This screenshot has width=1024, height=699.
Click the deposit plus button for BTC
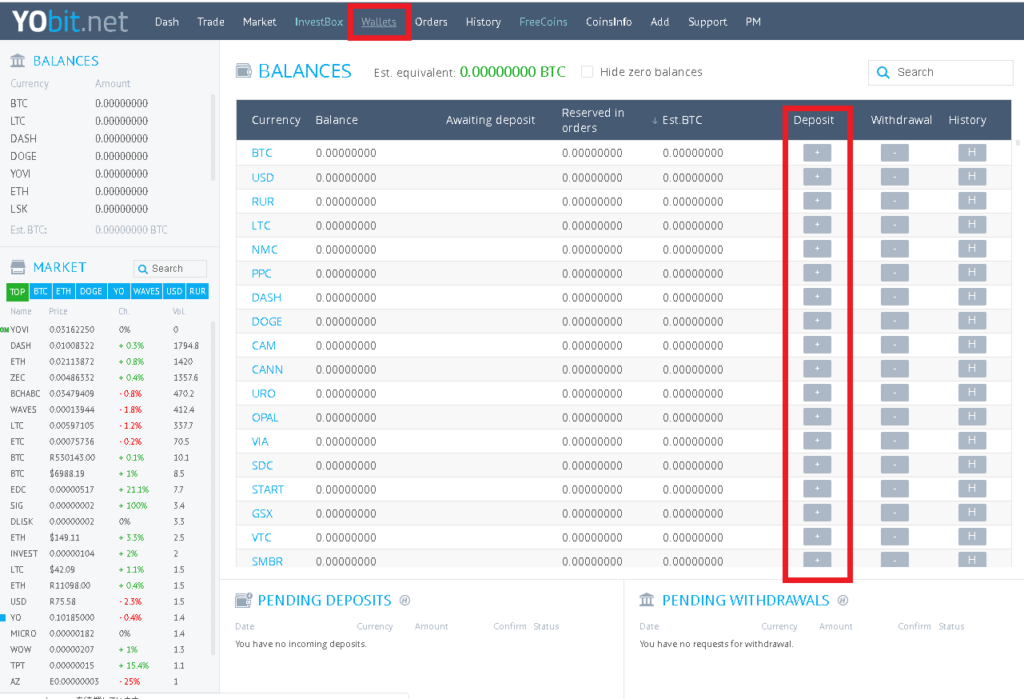pyautogui.click(x=817, y=153)
